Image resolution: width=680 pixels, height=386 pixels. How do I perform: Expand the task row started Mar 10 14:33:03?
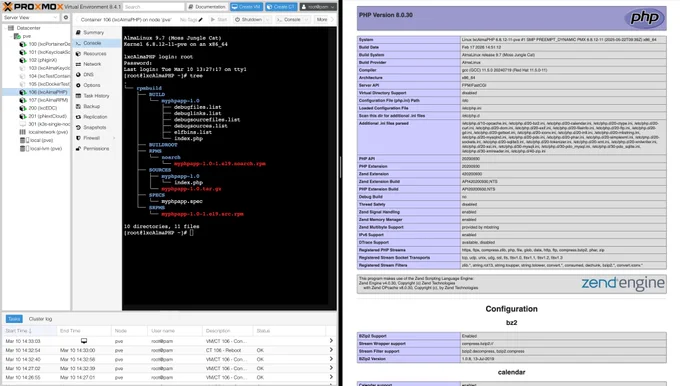pyautogui.click(x=331, y=341)
